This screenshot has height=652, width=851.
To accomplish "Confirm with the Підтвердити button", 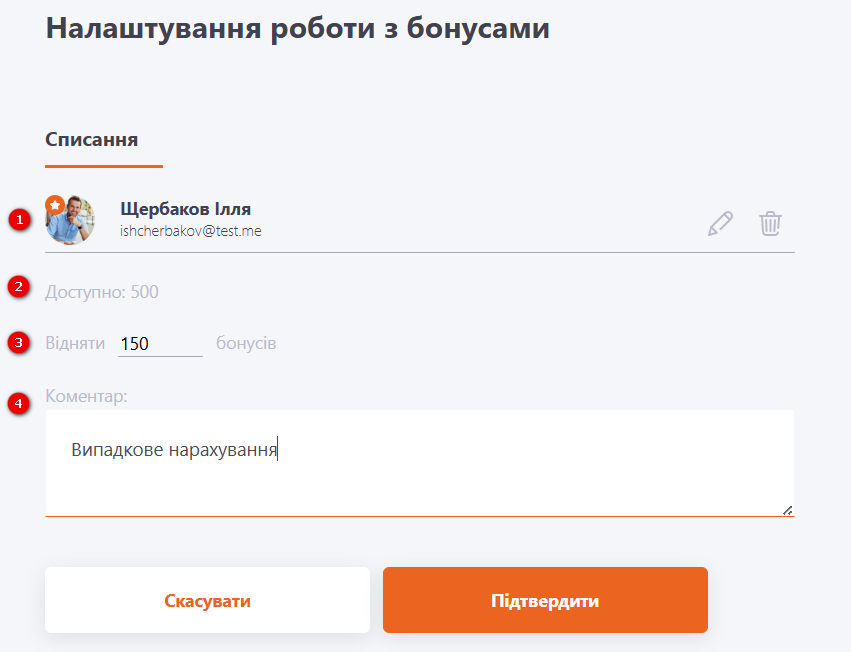I will 545,601.
